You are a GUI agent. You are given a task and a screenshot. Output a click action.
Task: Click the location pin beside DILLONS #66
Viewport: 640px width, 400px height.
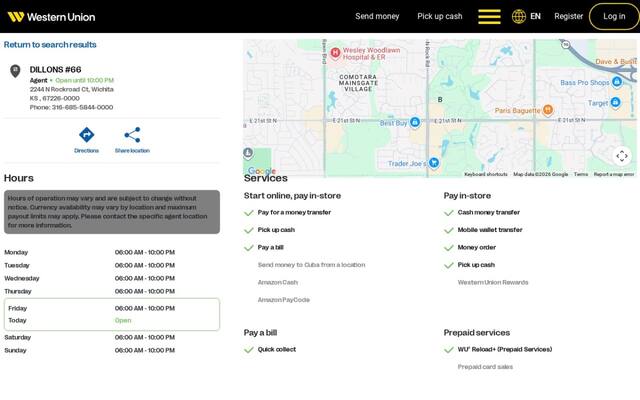[15, 71]
